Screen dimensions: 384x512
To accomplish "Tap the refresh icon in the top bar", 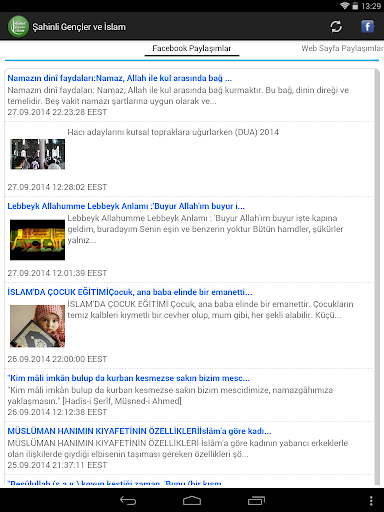I will [336, 27].
